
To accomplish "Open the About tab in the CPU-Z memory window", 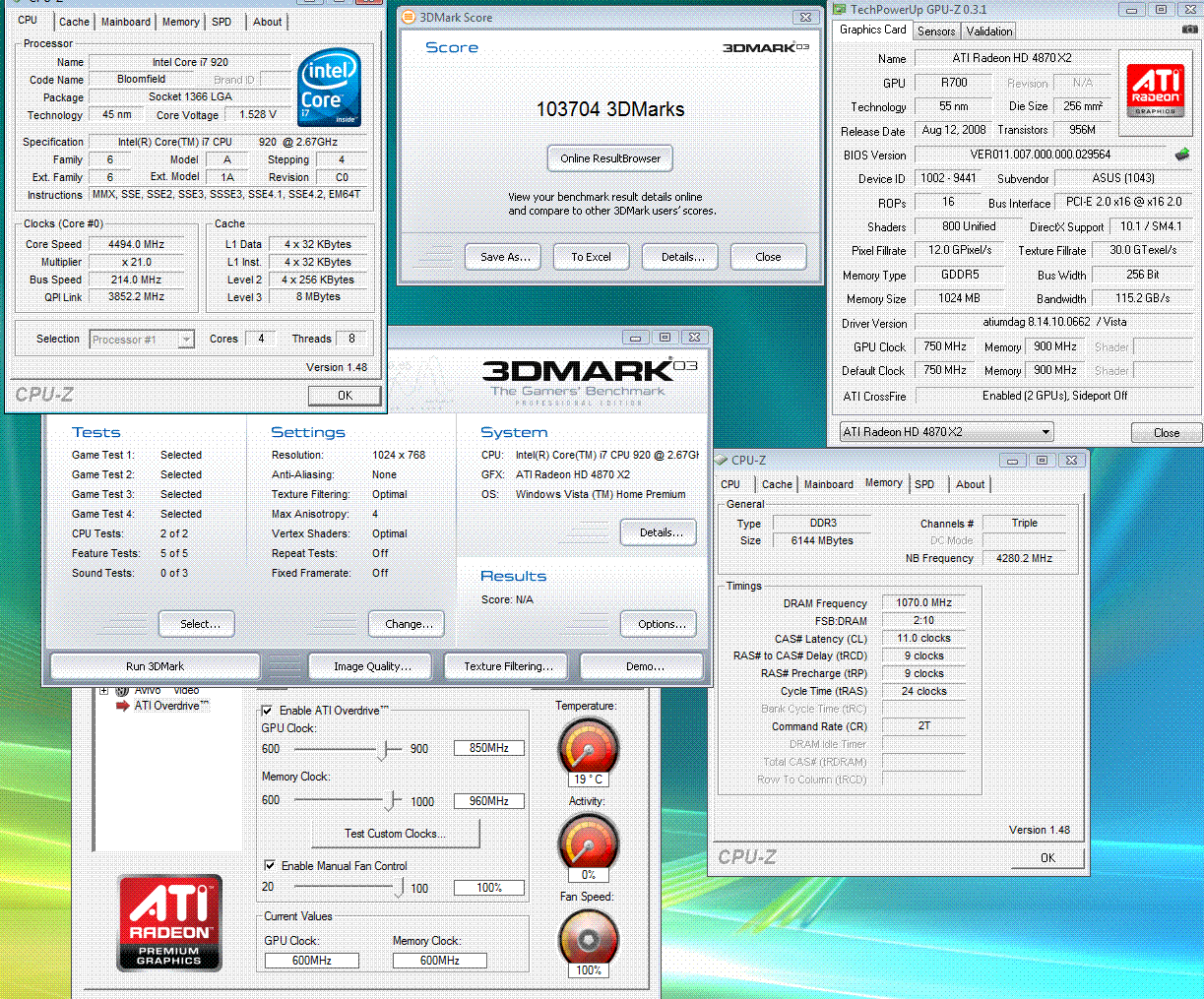I will 970,484.
